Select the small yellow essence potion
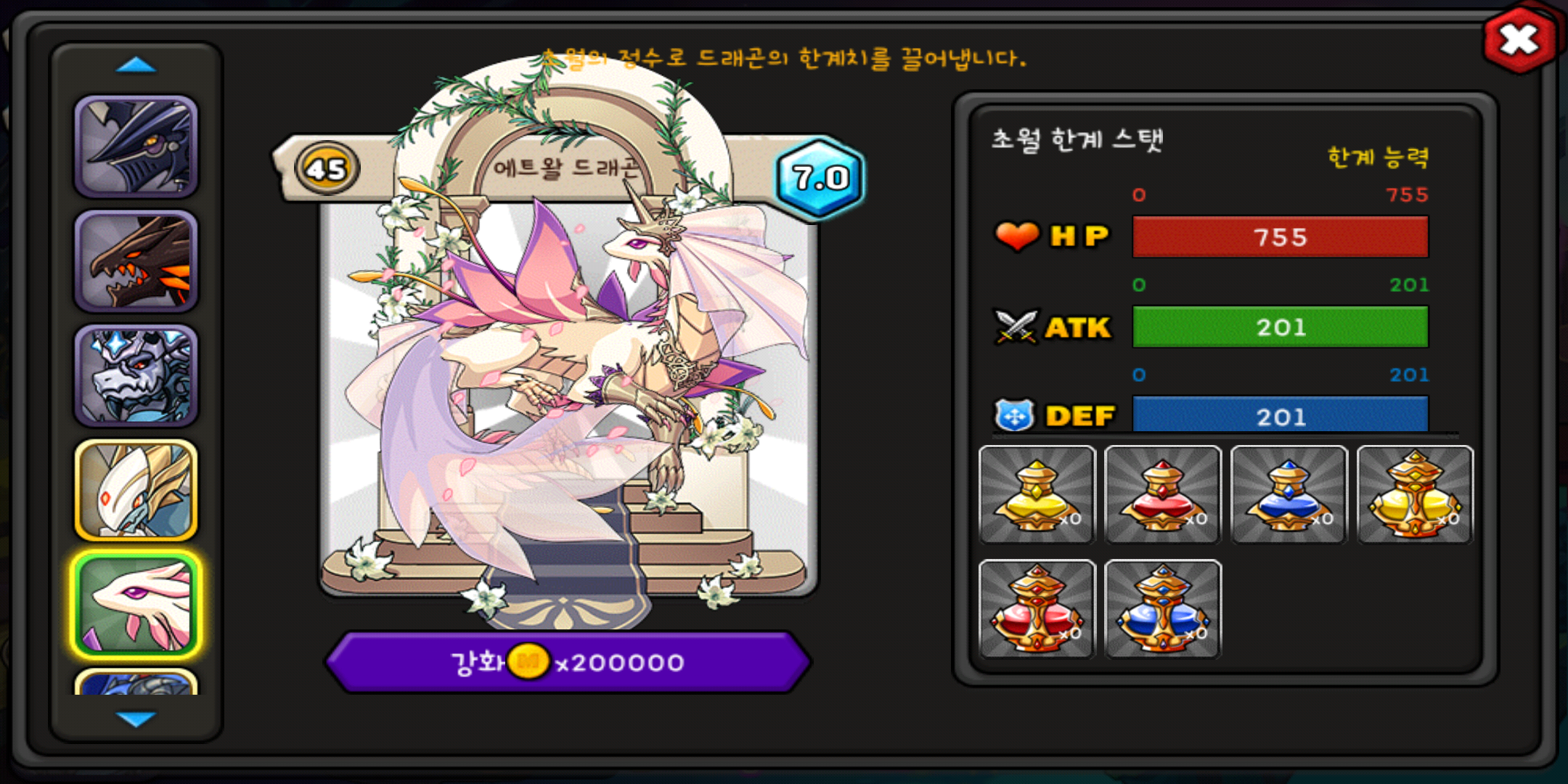The image size is (1568, 784). click(1037, 495)
